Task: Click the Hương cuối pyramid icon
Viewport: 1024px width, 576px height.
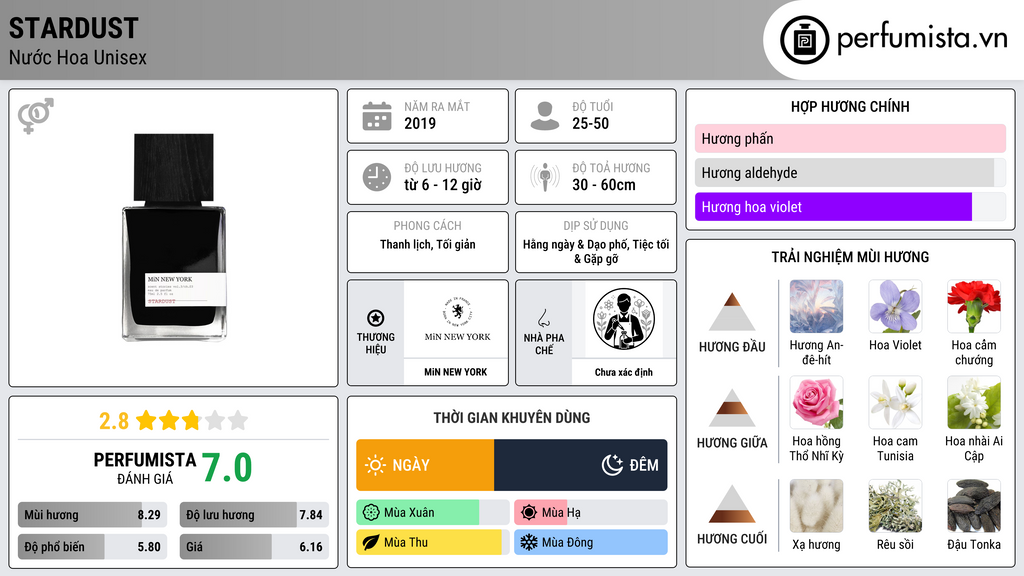Action: coord(732,504)
